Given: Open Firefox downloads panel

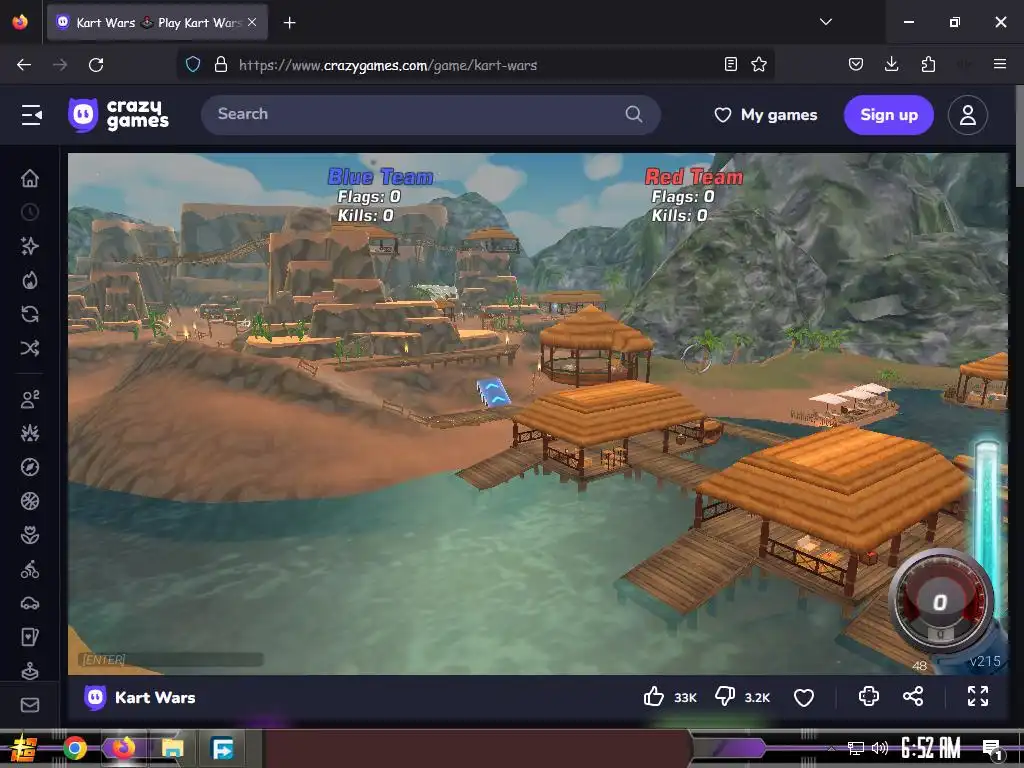Looking at the screenshot, I should click(x=891, y=64).
